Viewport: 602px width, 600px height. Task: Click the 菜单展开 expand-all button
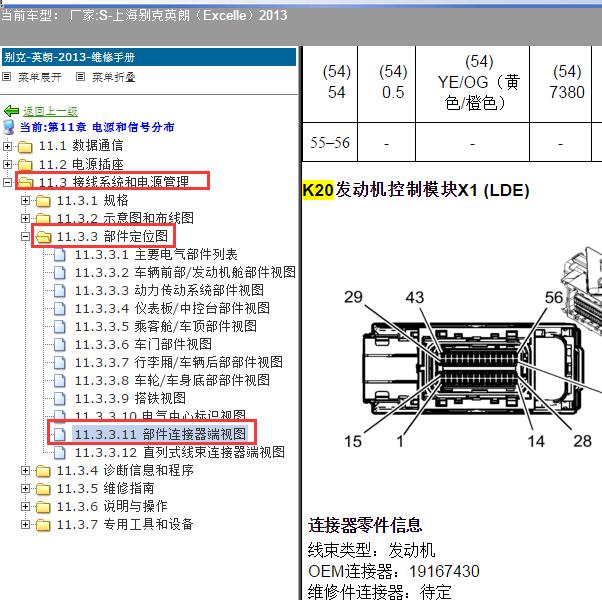tap(40, 77)
